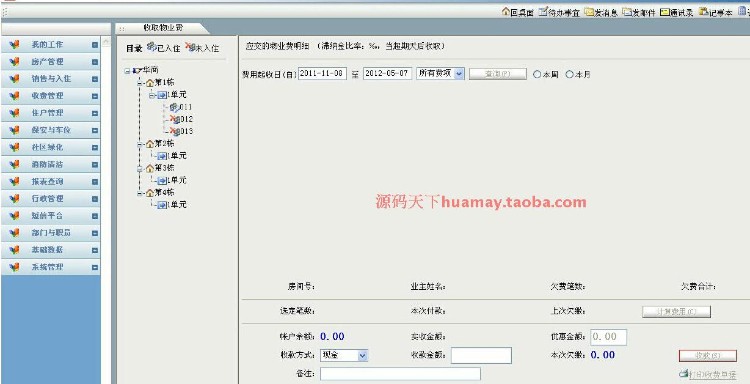The height and width of the screenshot is (384, 750).
Task: Click the 回桌面 home icon in top toolbar
Action: [x=506, y=12]
